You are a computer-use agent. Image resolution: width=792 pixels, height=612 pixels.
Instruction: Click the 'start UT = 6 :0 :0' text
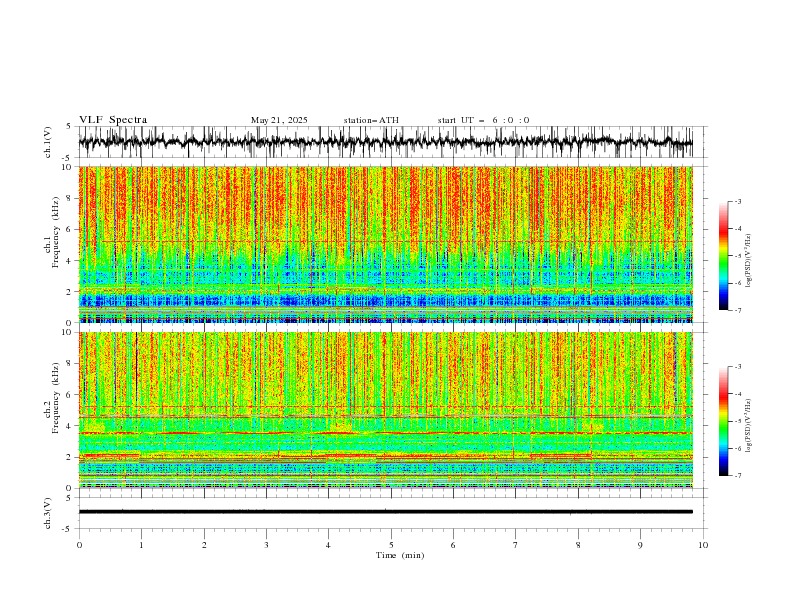(483, 120)
